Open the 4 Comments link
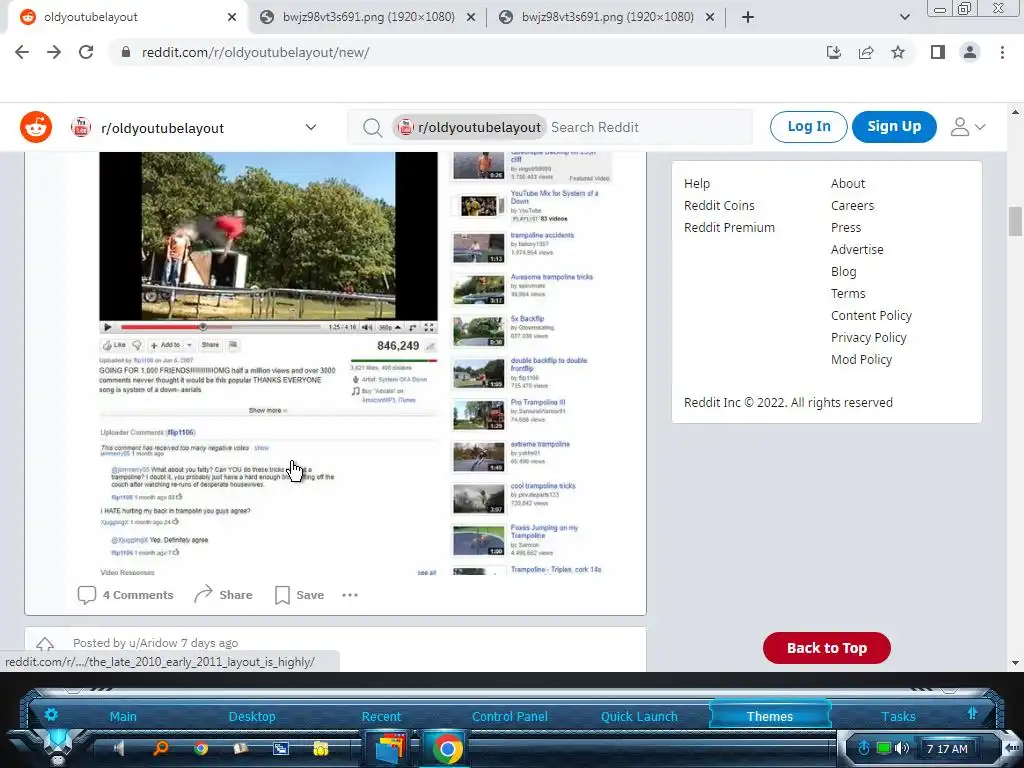This screenshot has height=768, width=1024. [x=125, y=595]
